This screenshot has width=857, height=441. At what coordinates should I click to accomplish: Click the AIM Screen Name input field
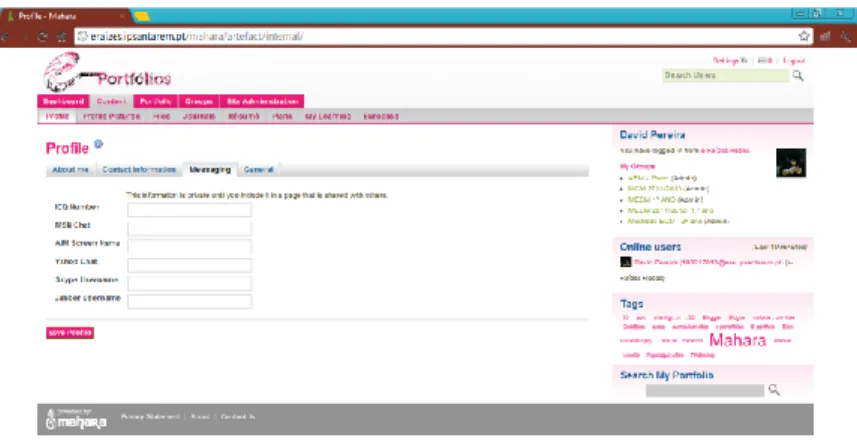[190, 246]
